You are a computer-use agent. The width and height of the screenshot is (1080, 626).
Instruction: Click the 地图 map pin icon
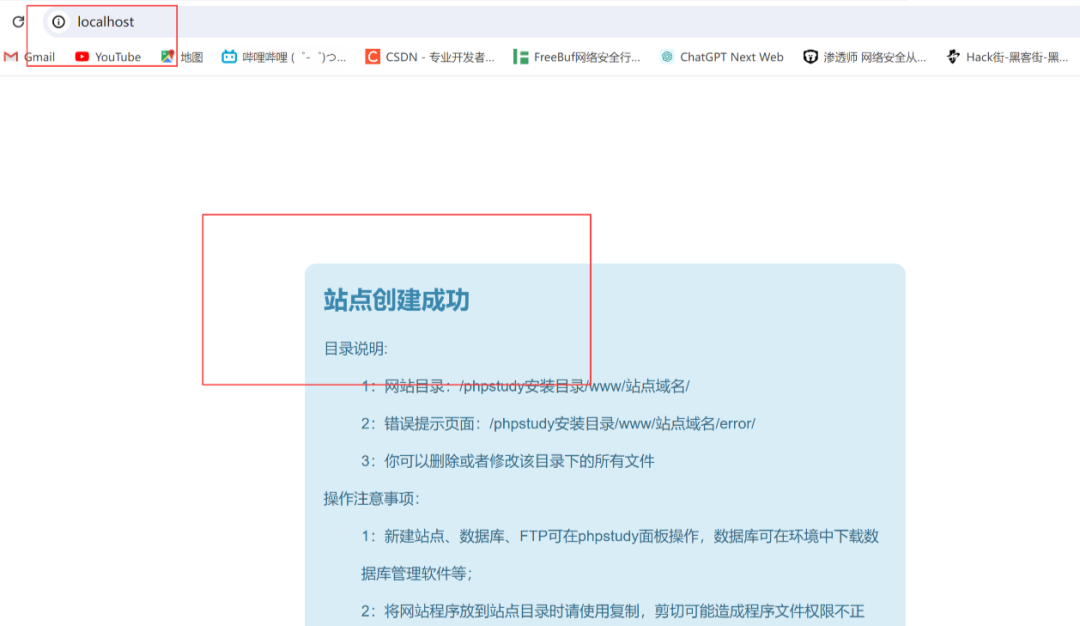coord(168,56)
